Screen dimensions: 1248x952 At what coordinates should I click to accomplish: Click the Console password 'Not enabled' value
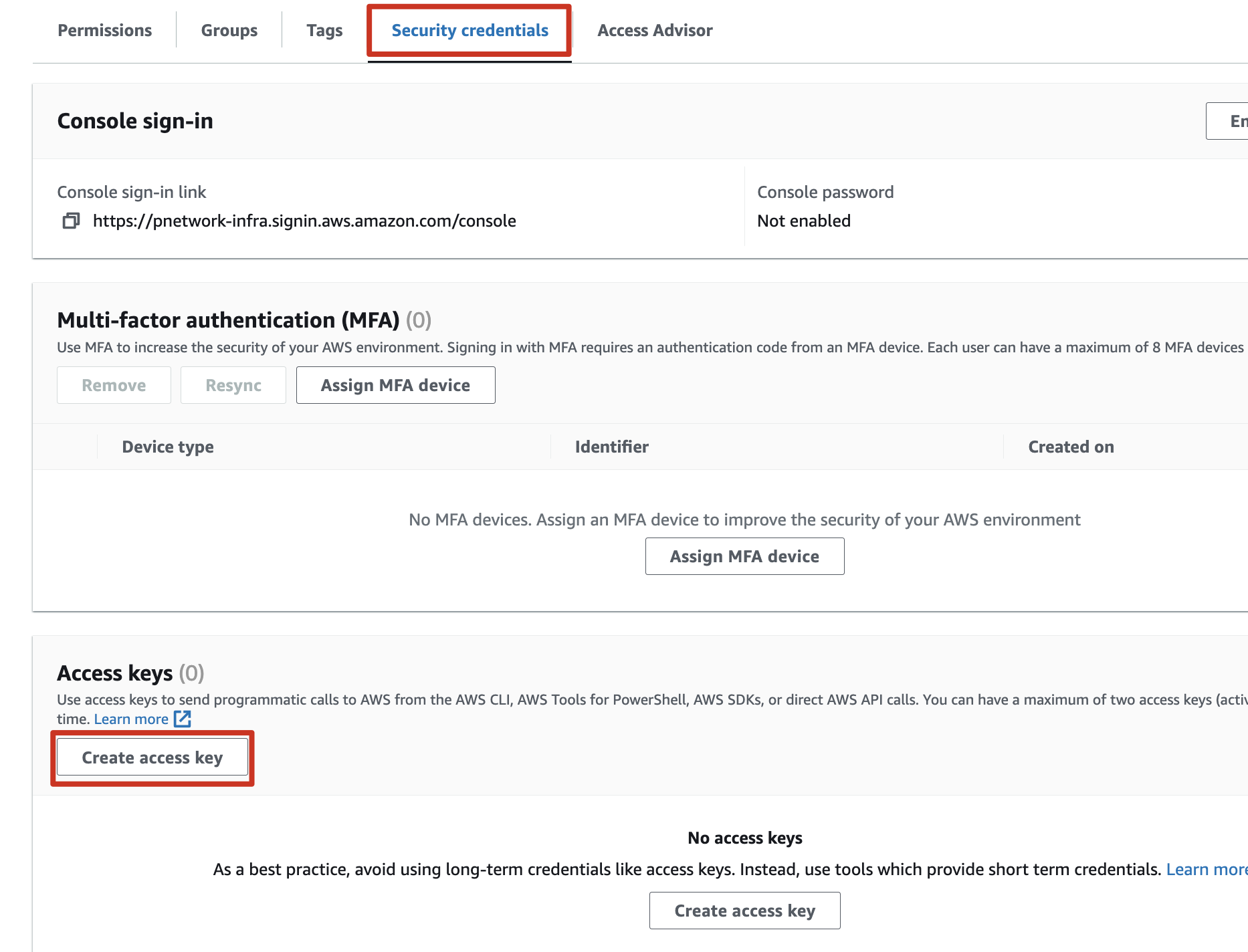click(x=804, y=221)
